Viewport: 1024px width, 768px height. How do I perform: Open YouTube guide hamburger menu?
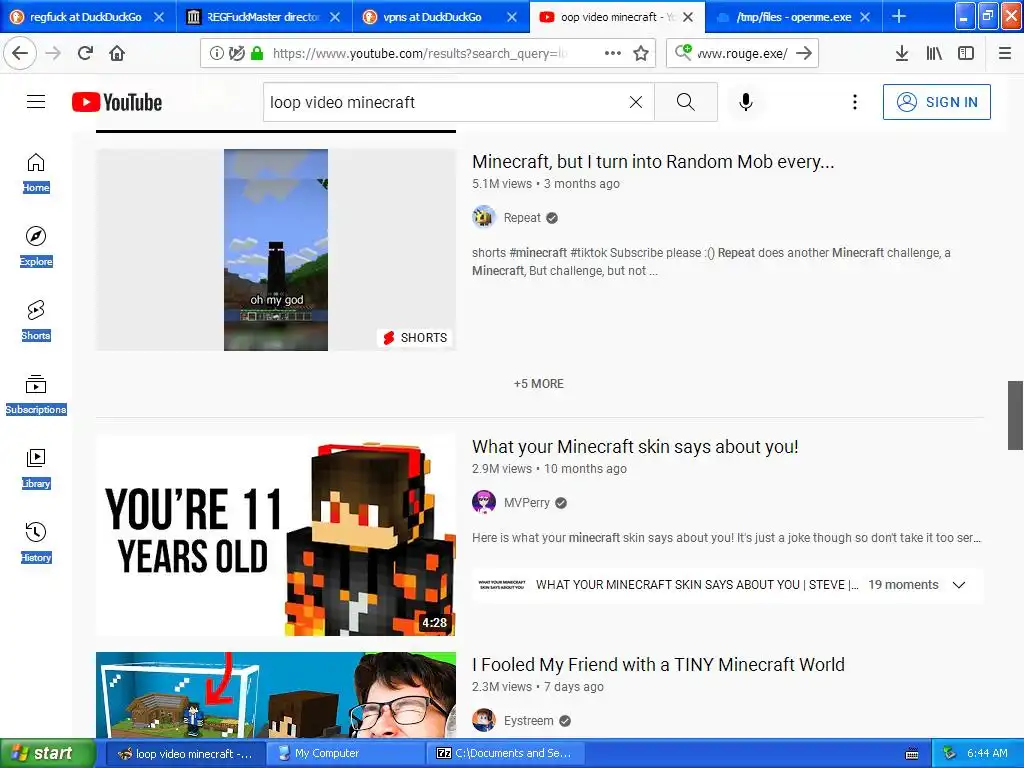click(x=36, y=102)
